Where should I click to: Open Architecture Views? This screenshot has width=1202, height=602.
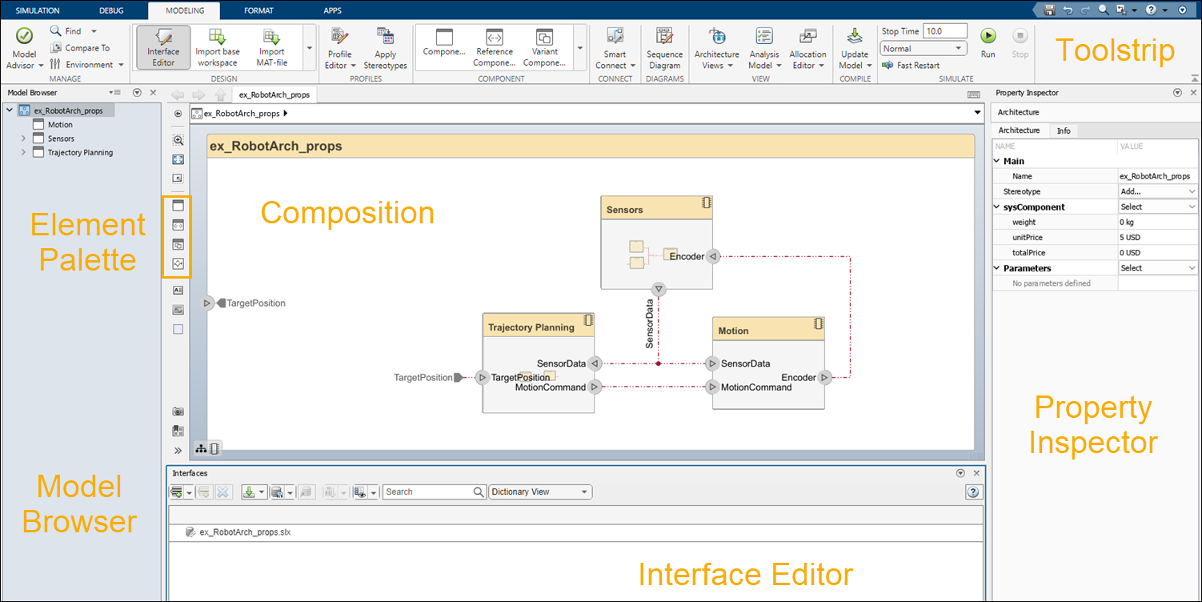(x=717, y=48)
